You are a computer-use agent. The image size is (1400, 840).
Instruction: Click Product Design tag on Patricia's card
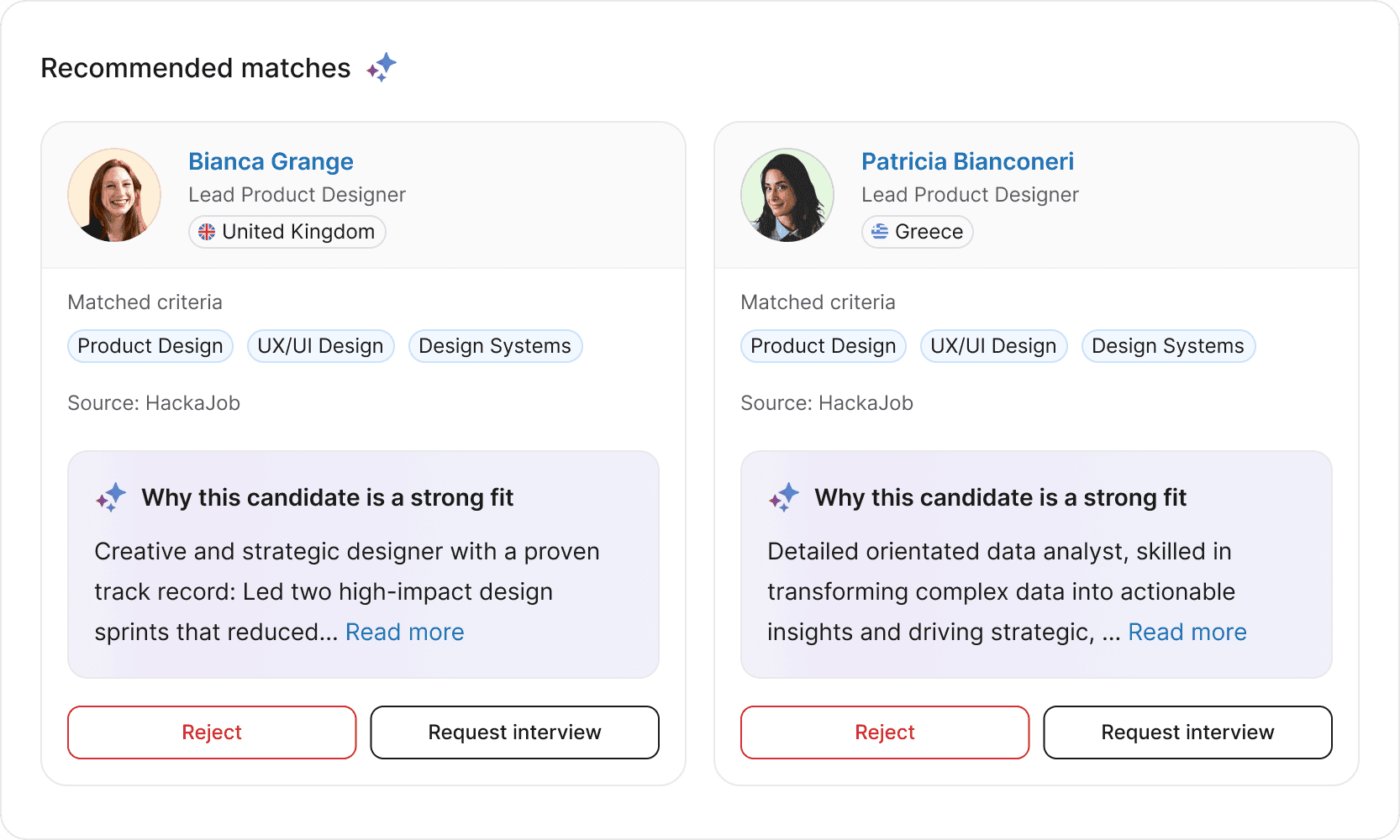click(824, 346)
